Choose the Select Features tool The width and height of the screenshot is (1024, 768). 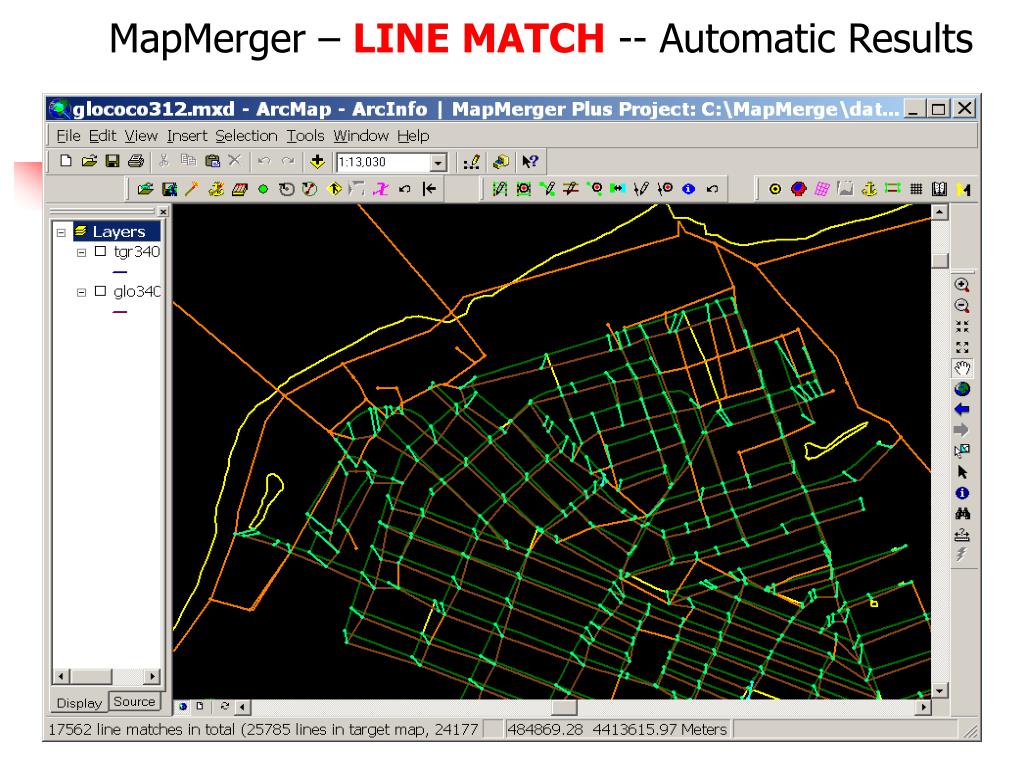[x=962, y=451]
